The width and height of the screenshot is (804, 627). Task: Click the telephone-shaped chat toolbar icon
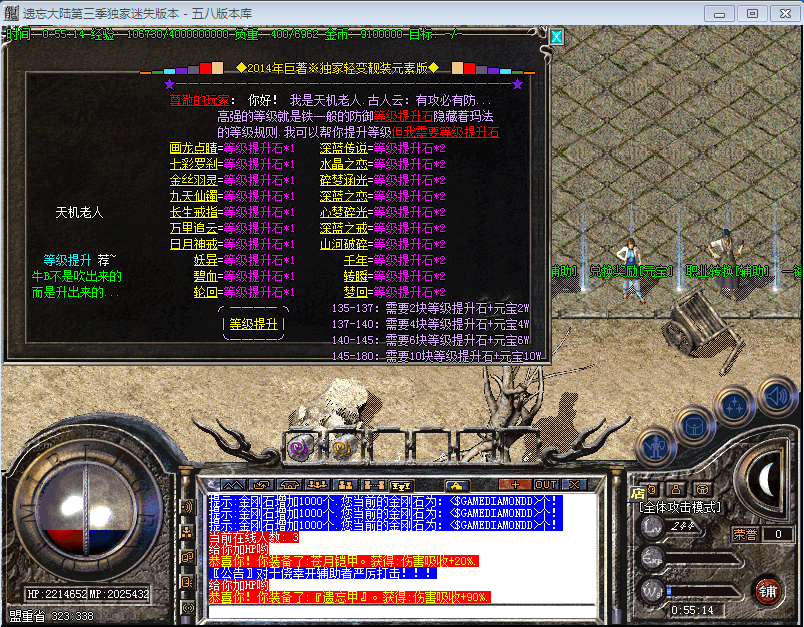290,484
